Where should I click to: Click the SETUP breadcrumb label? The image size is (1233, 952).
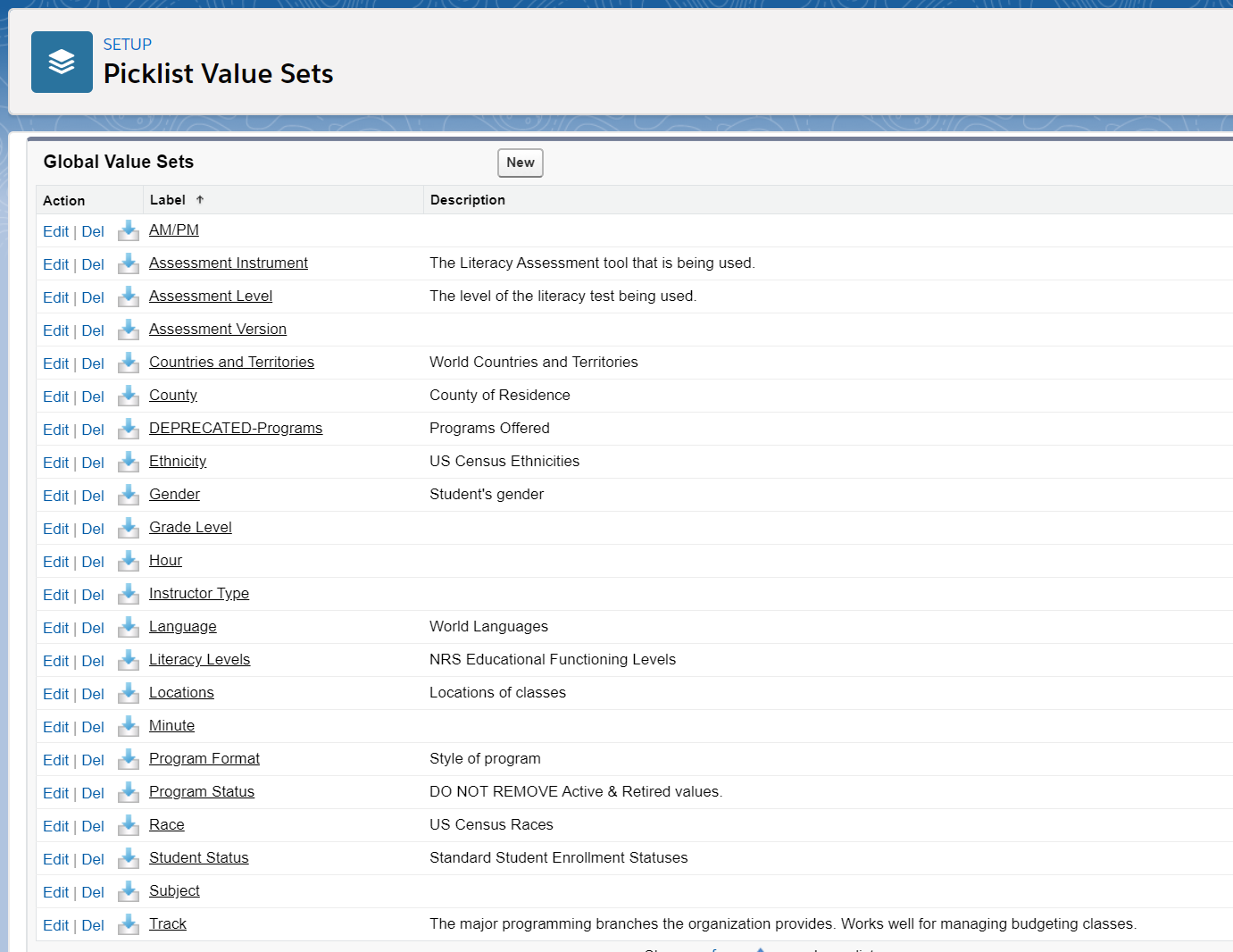[x=127, y=44]
